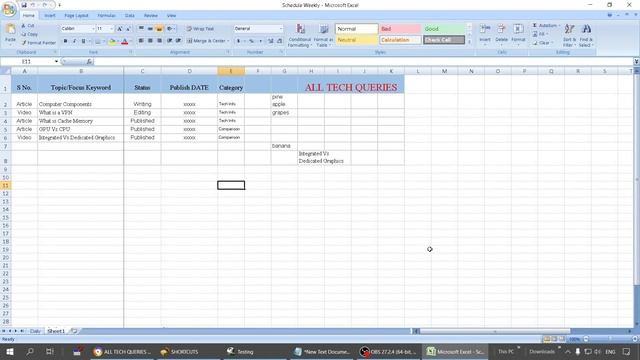Apply underline formatting
This screenshot has width=640, height=360.
point(83,41)
